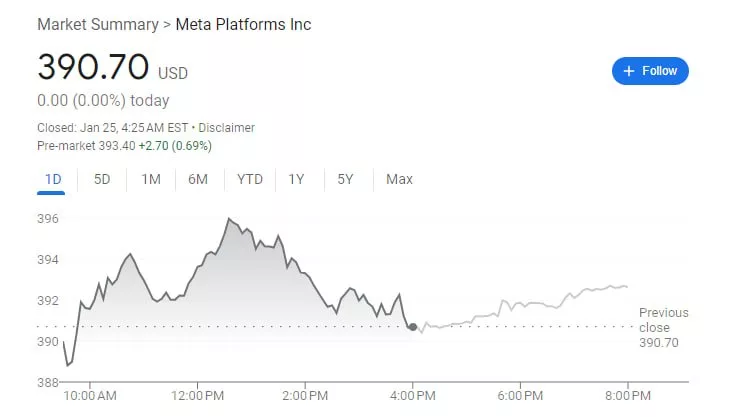
Task: Open the Max range tab
Action: (399, 179)
